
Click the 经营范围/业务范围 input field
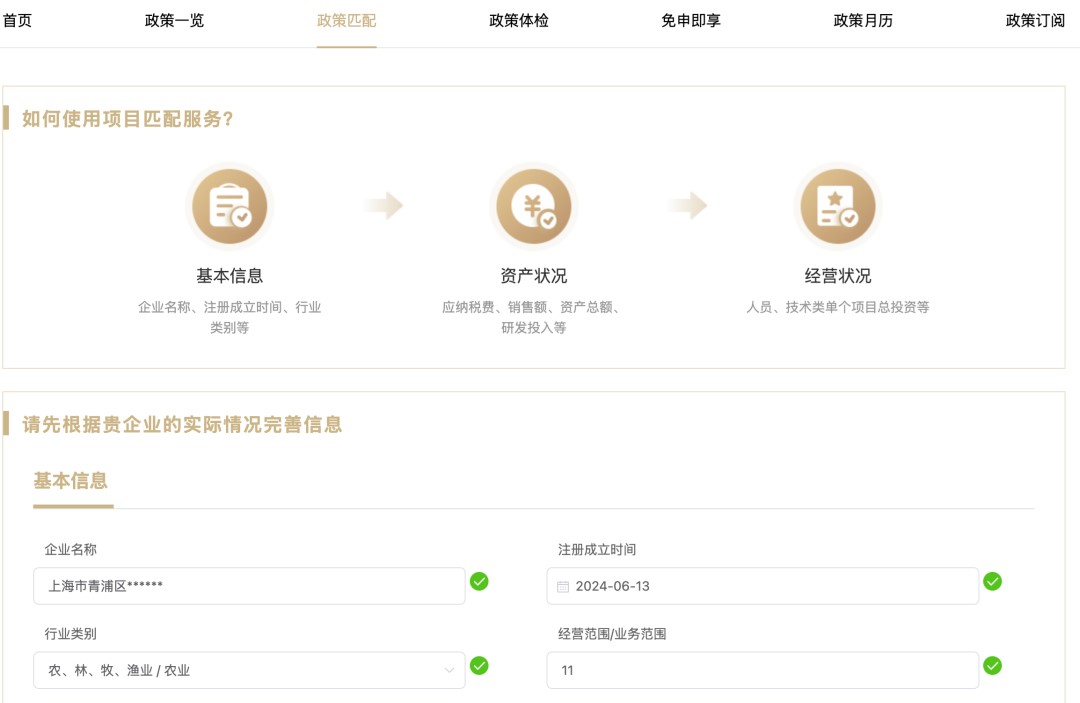(x=762, y=670)
